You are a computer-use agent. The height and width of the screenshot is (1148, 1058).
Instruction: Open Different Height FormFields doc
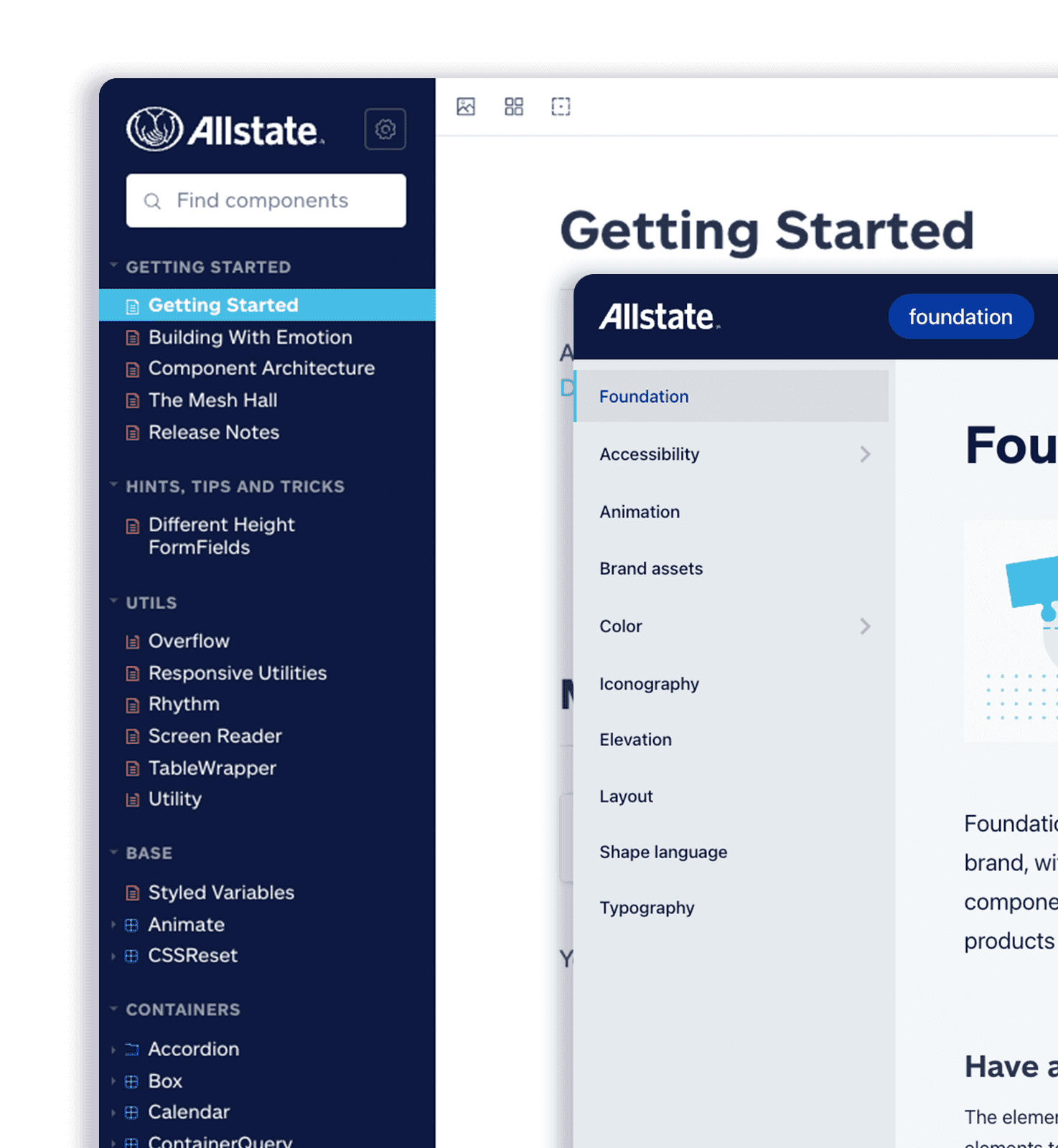(221, 536)
